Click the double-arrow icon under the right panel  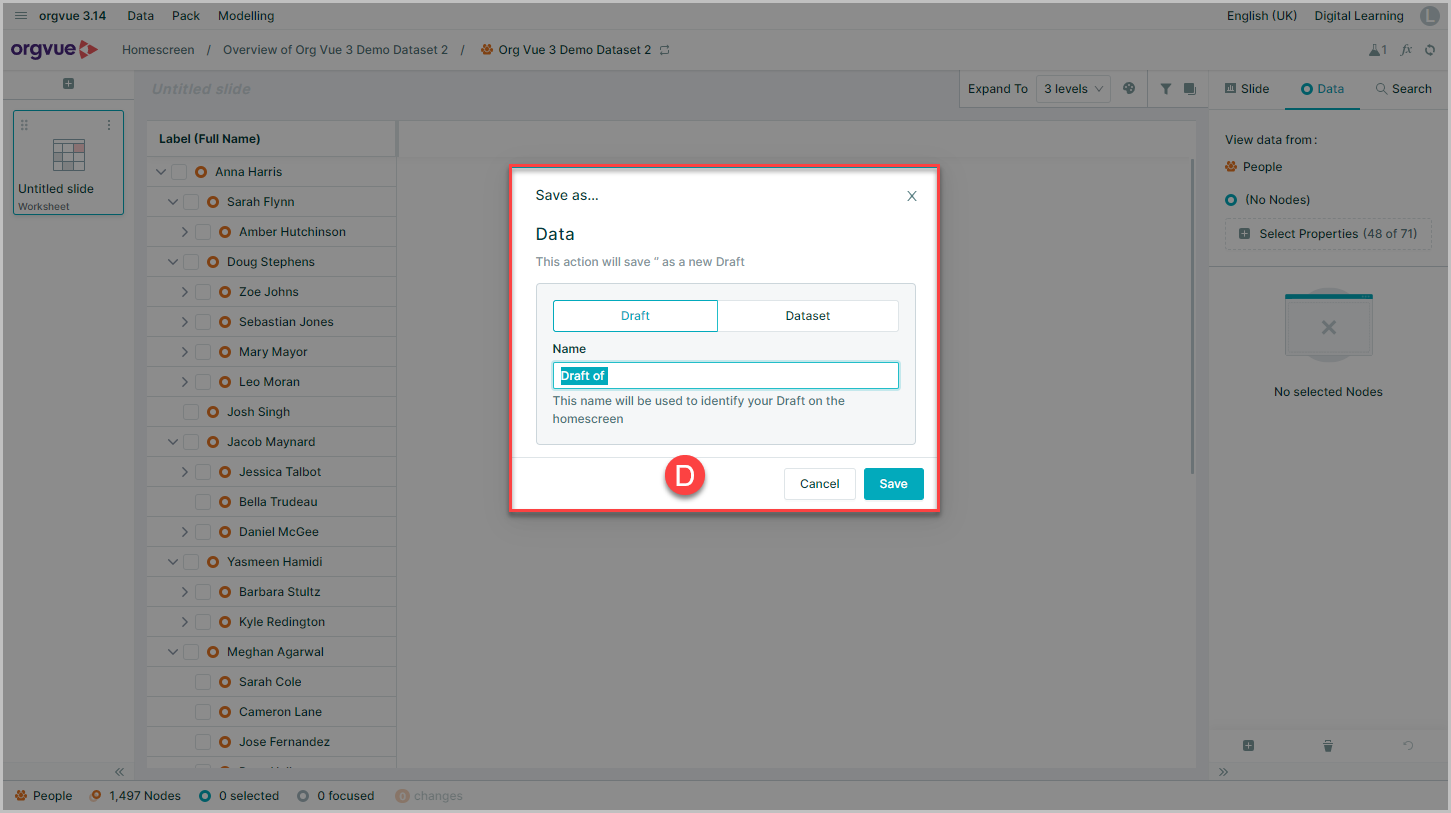click(x=1223, y=772)
